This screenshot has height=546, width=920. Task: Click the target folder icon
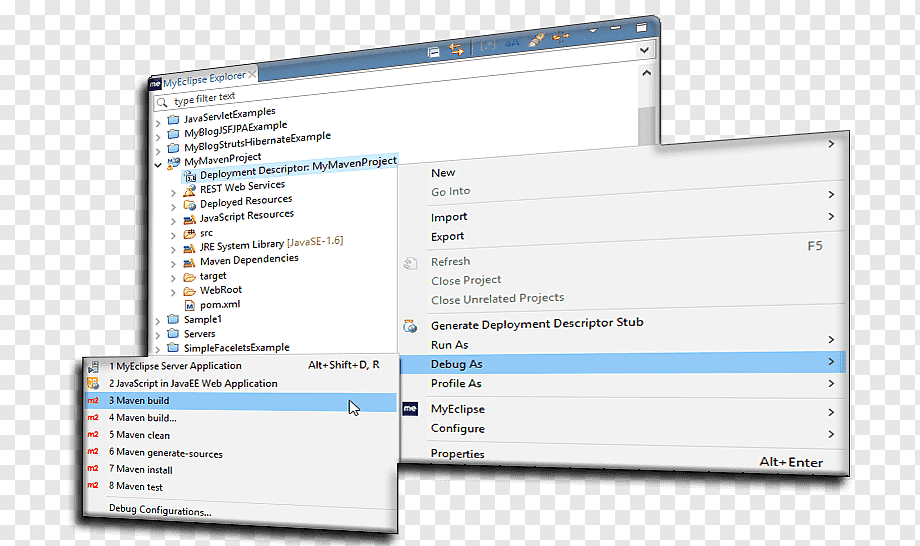click(189, 277)
